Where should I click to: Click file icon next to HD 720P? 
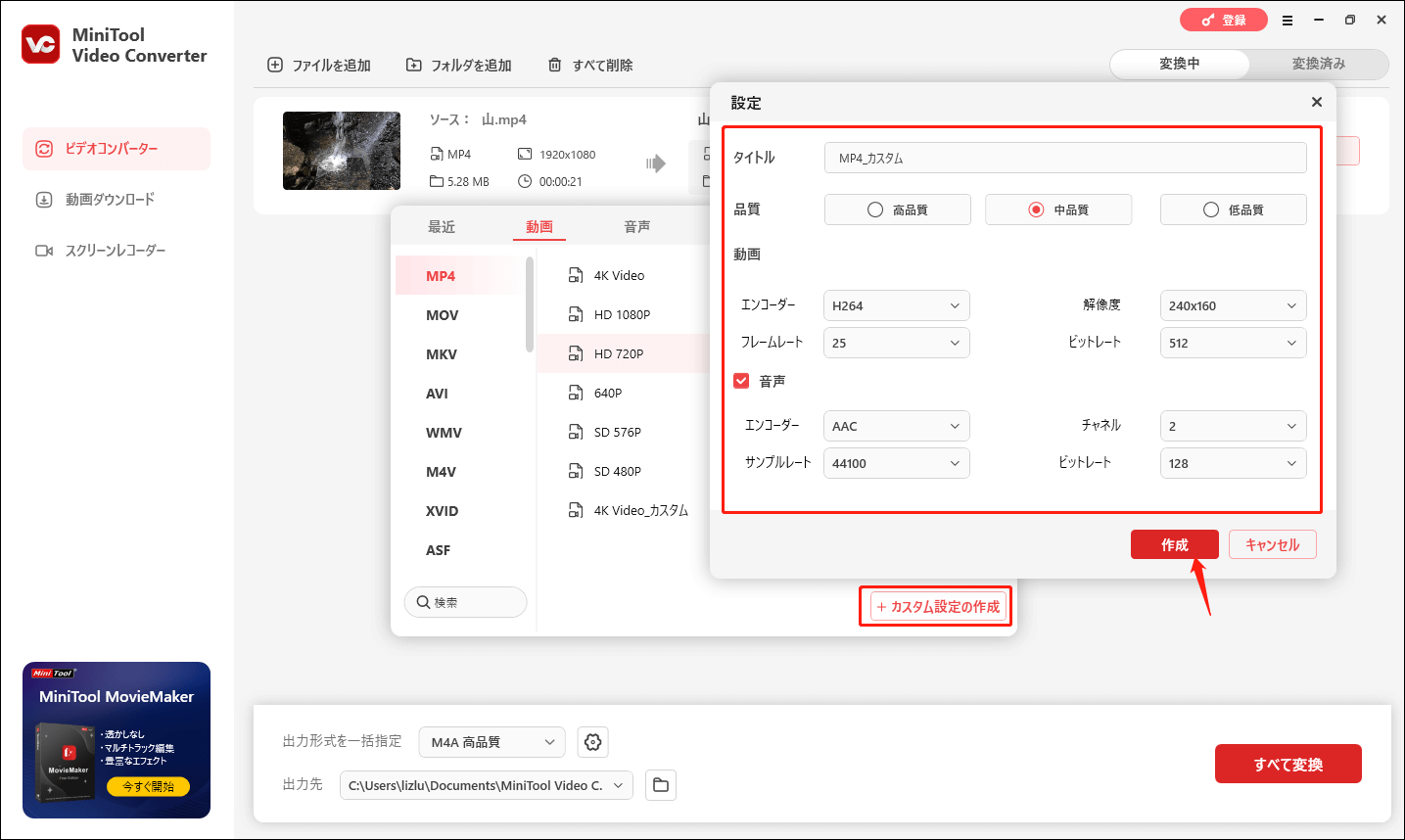click(576, 353)
